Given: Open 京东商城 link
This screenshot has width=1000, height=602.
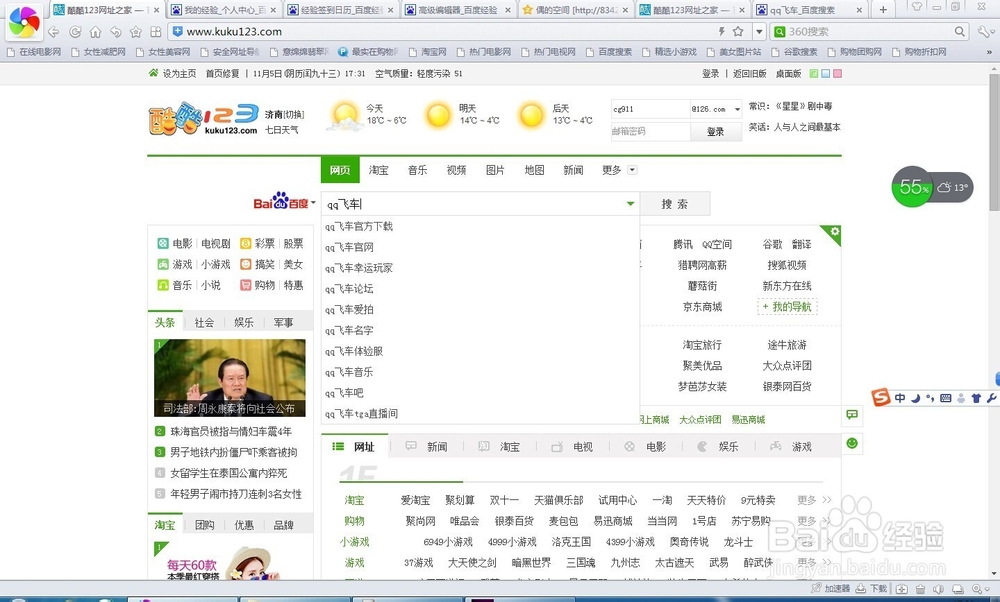Looking at the screenshot, I should tap(702, 307).
